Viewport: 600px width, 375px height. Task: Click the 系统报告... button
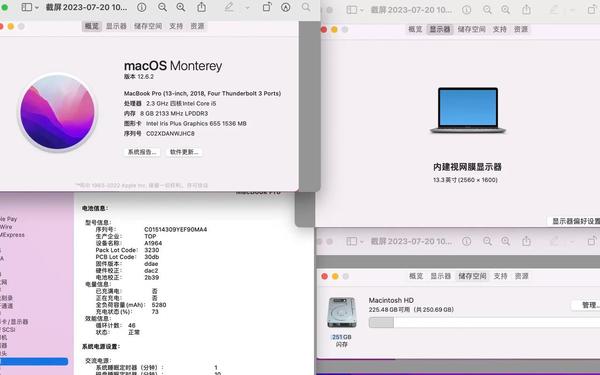142,152
